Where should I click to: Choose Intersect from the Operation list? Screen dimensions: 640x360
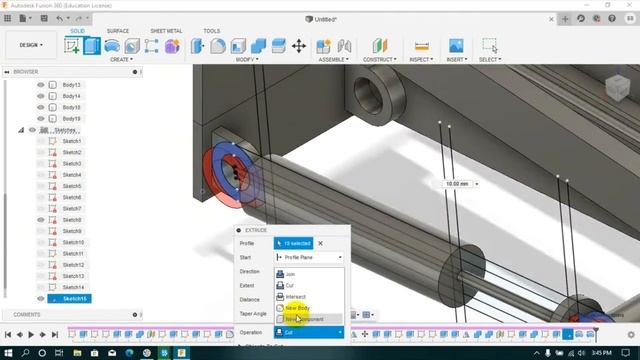[309, 297]
